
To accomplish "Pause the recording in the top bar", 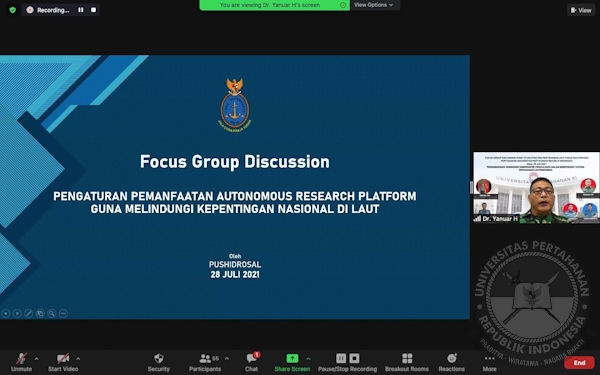I will coord(81,10).
